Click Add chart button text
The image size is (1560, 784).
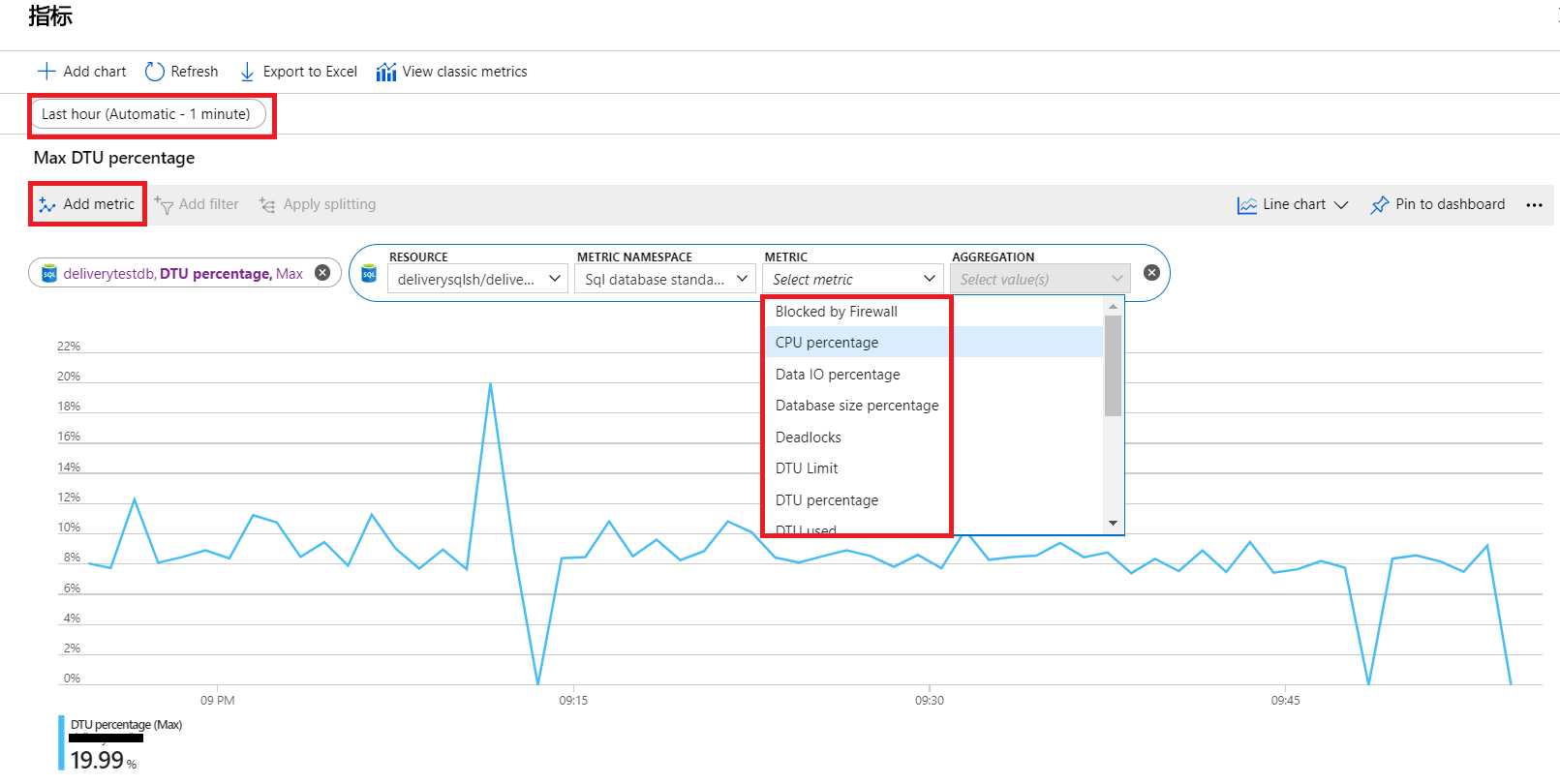coord(95,72)
